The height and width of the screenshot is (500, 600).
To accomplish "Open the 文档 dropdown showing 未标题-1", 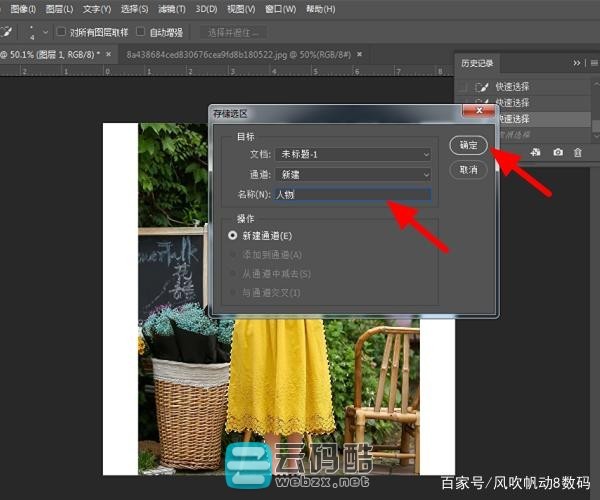I will click(352, 154).
